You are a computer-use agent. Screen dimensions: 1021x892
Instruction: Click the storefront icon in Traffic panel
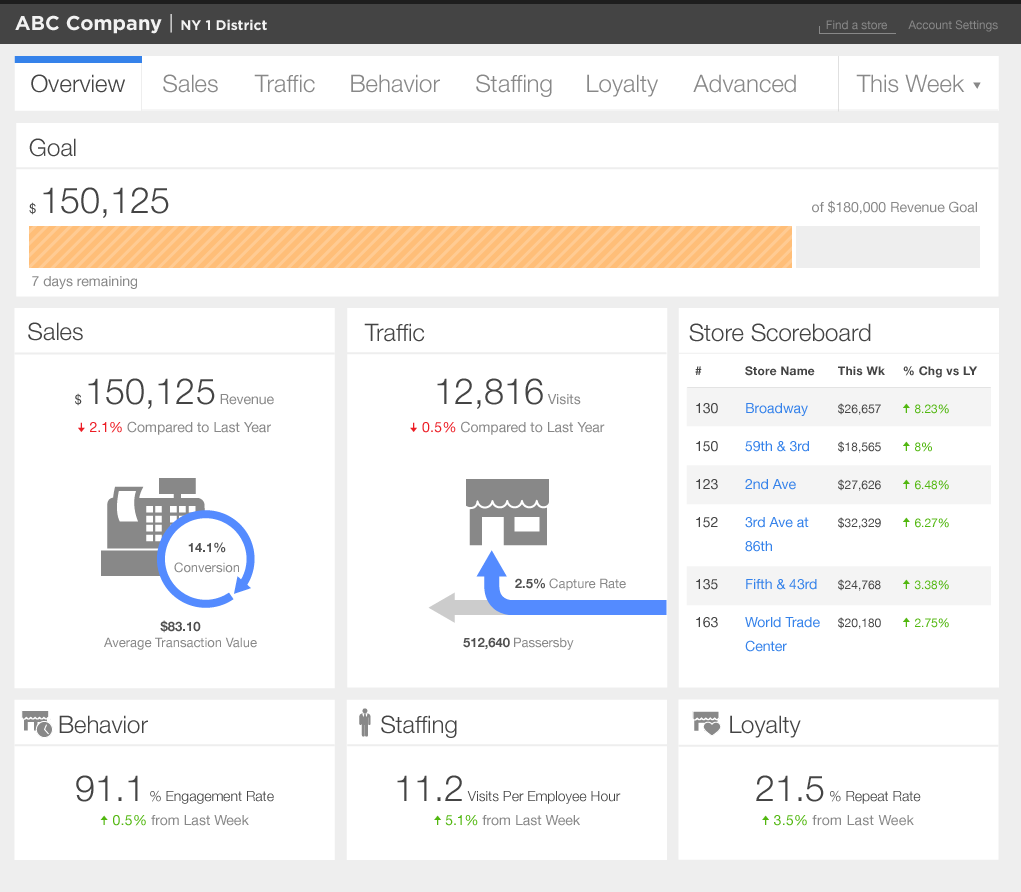[x=507, y=512]
